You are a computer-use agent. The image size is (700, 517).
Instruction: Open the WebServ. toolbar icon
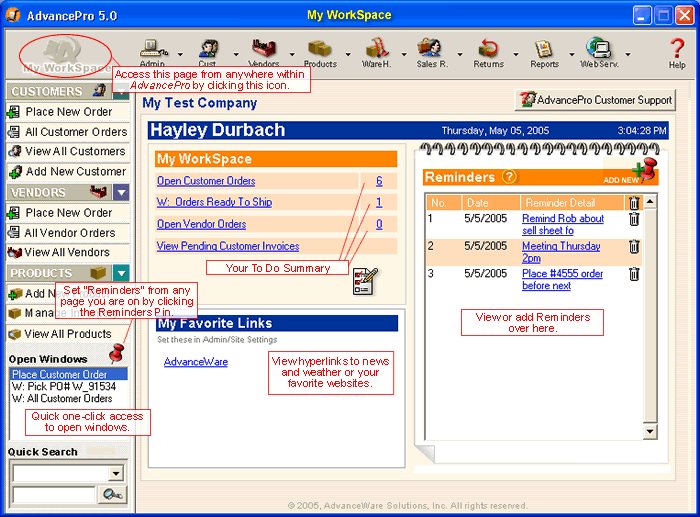tap(599, 48)
